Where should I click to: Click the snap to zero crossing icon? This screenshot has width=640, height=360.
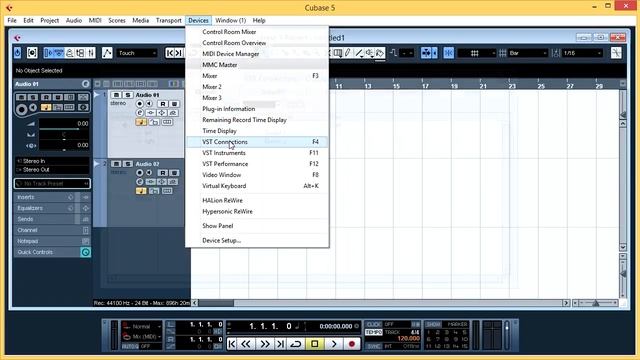[x=616, y=53]
